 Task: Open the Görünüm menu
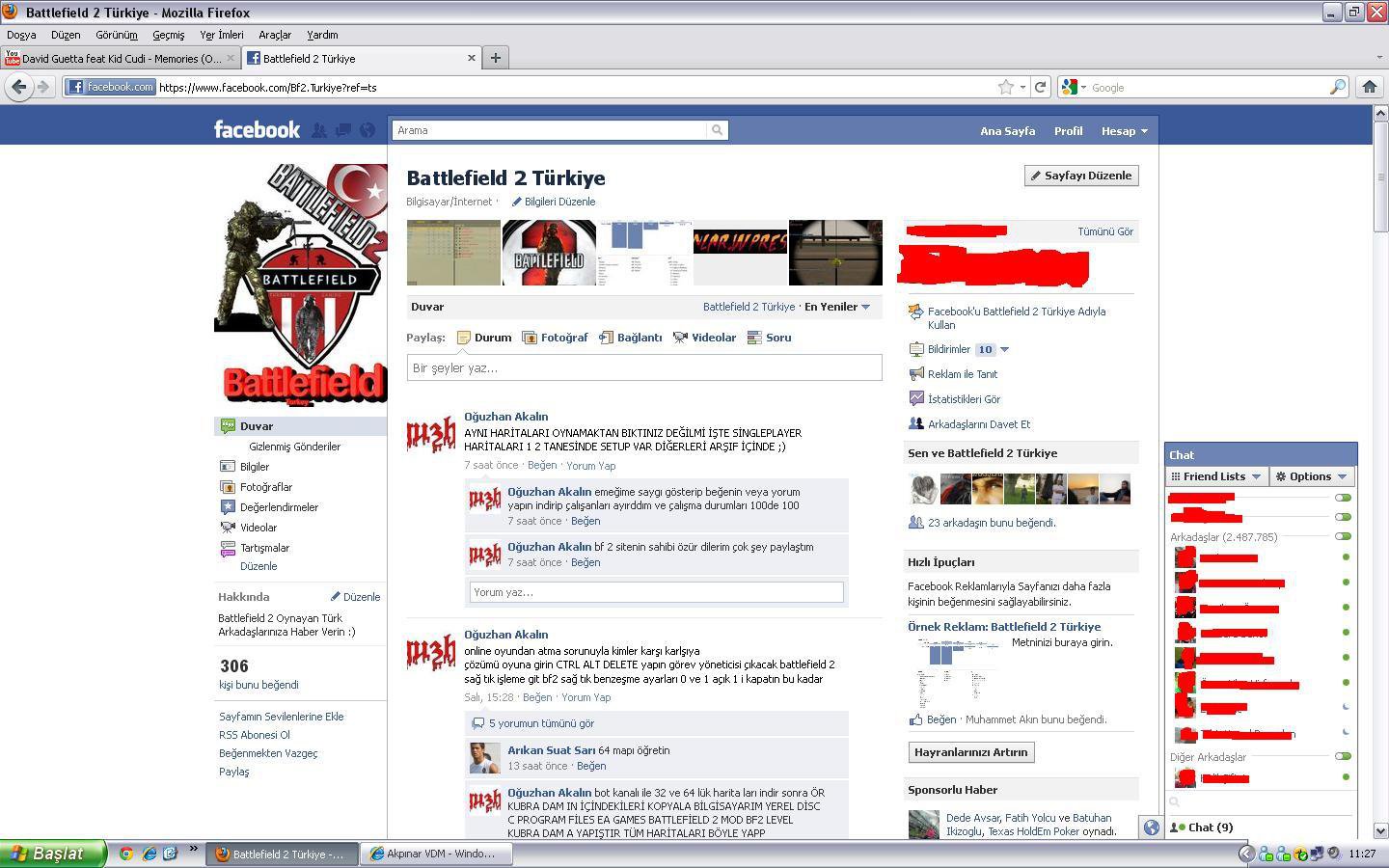coord(117,35)
